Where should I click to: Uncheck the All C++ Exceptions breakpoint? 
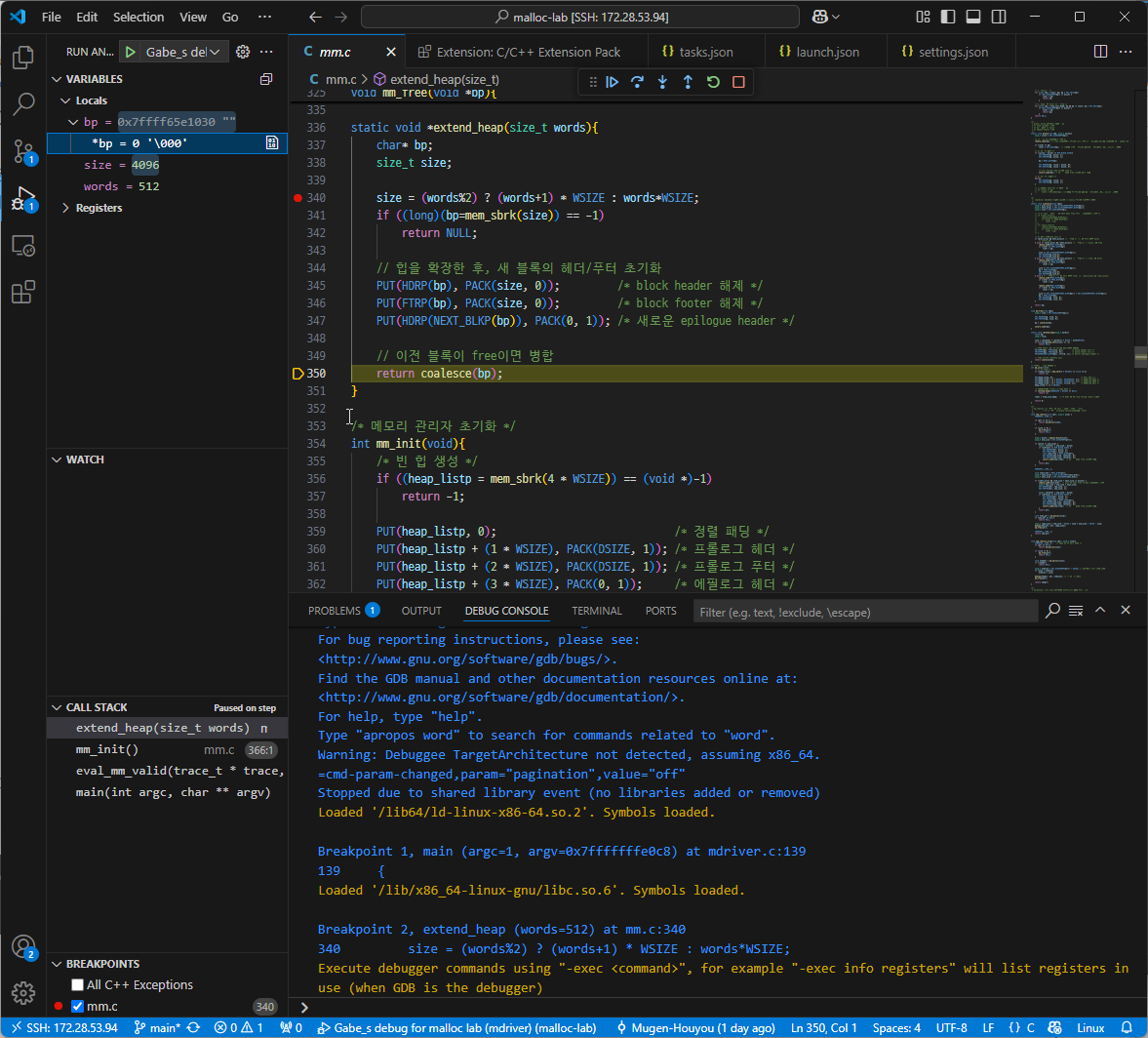point(75,984)
